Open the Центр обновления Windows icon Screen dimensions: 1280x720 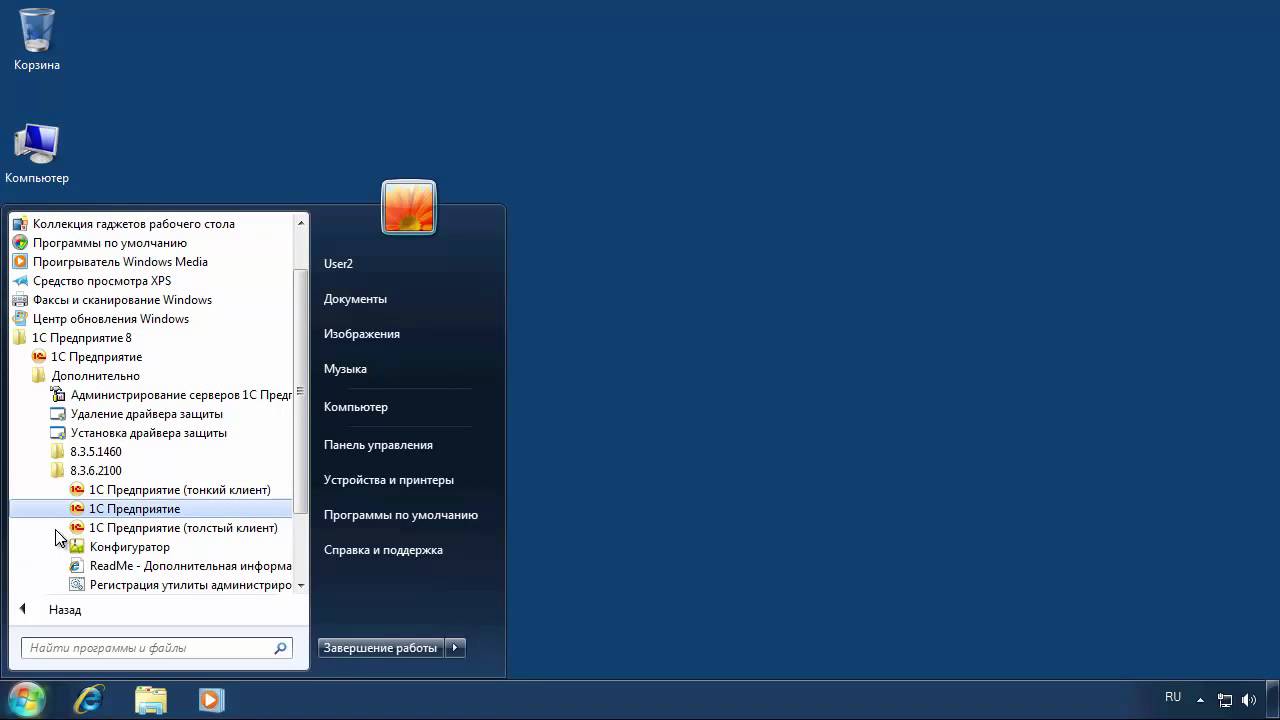coord(20,319)
